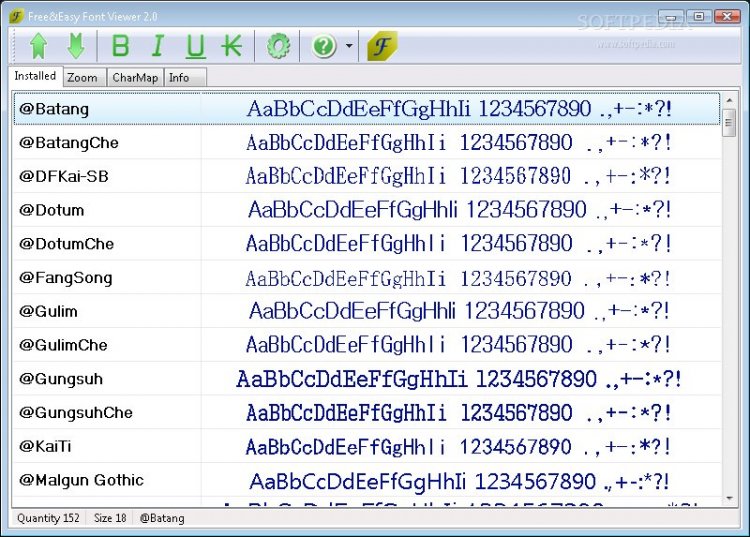Click the sample text preview for @FangSong

tap(458, 279)
